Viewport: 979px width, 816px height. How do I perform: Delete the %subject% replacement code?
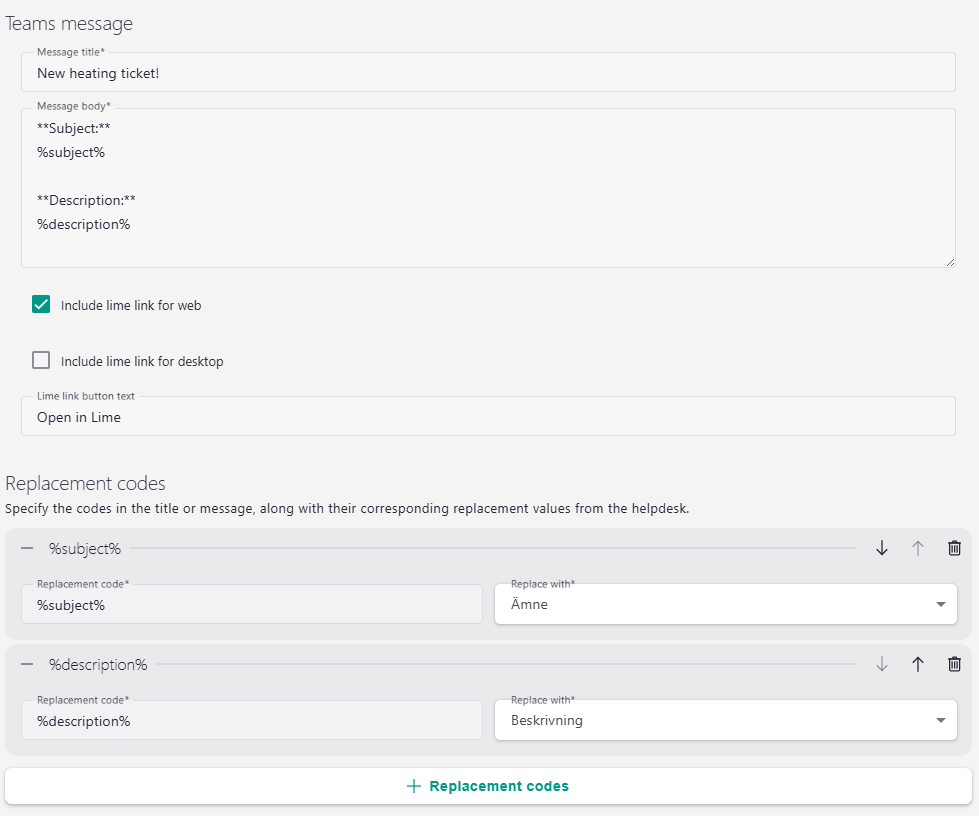click(955, 548)
